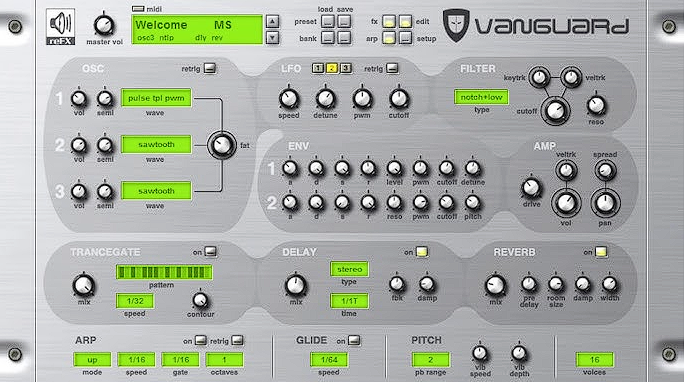Click the delay mix knob
Viewport: 684px width, 382px height.
[296, 286]
